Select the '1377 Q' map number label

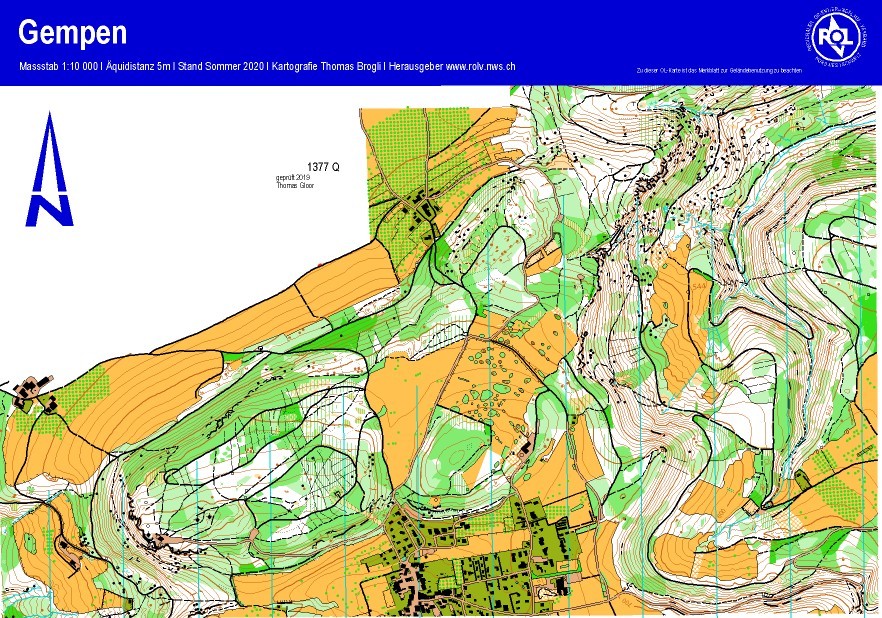pyautogui.click(x=323, y=167)
